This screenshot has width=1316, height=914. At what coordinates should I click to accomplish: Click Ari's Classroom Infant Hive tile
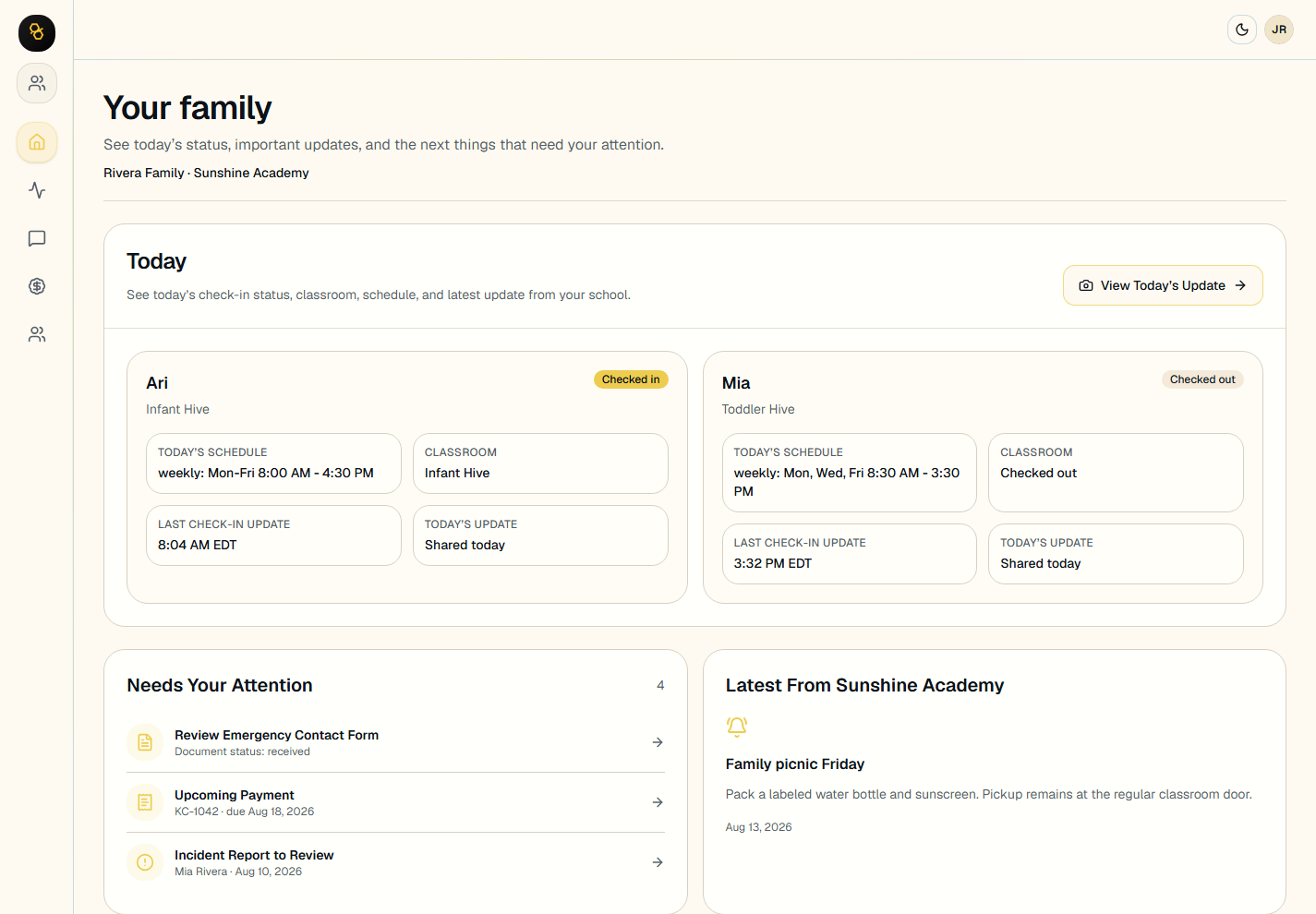[x=540, y=463]
